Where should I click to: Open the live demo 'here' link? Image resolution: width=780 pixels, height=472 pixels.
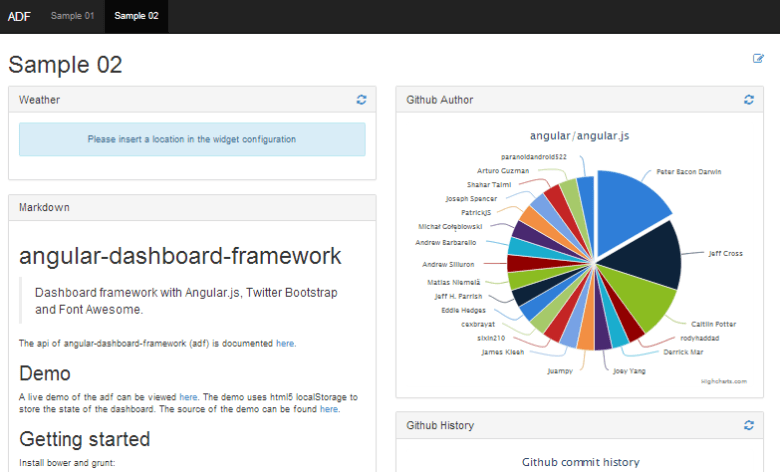coord(188,397)
